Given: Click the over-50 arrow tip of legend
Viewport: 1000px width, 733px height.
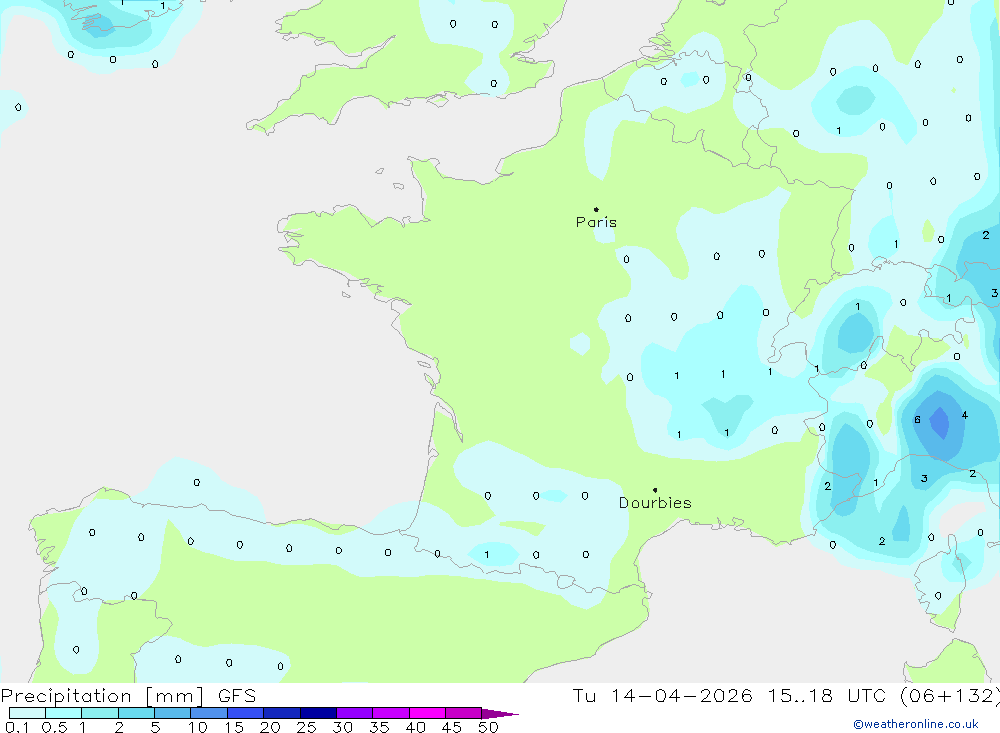Looking at the screenshot, I should [x=501, y=714].
